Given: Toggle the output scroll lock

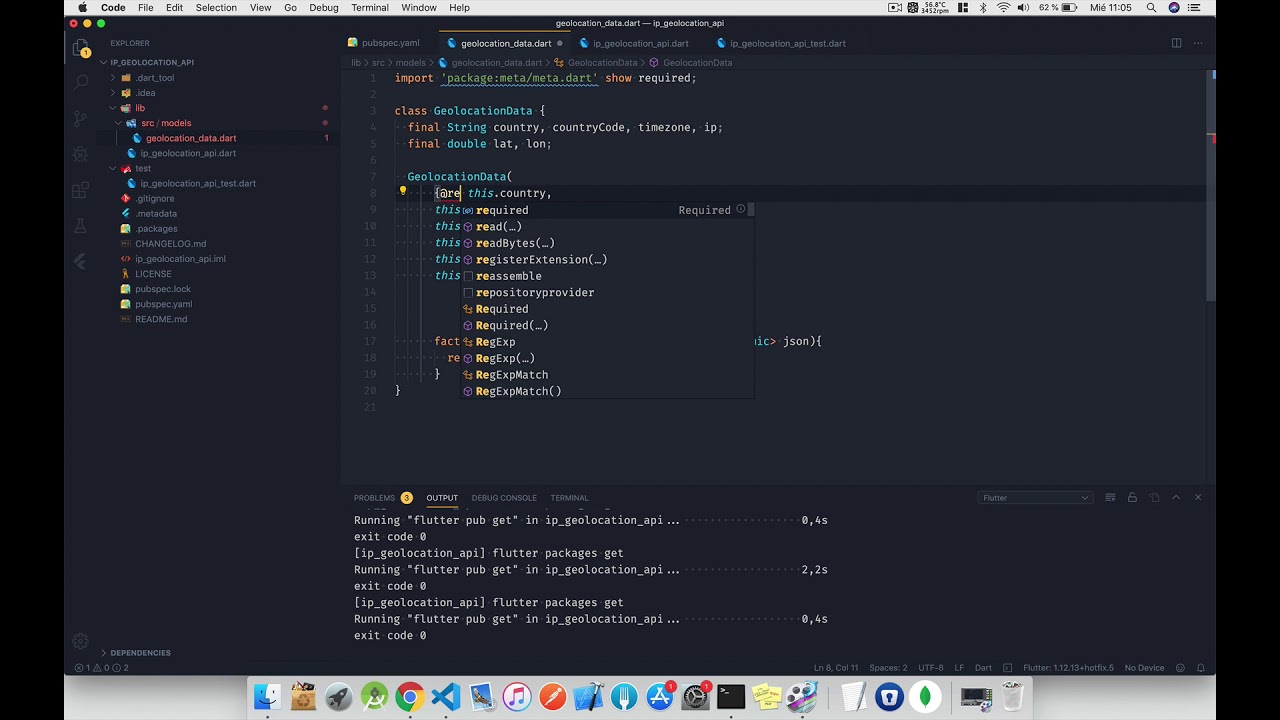Looking at the screenshot, I should (1132, 498).
